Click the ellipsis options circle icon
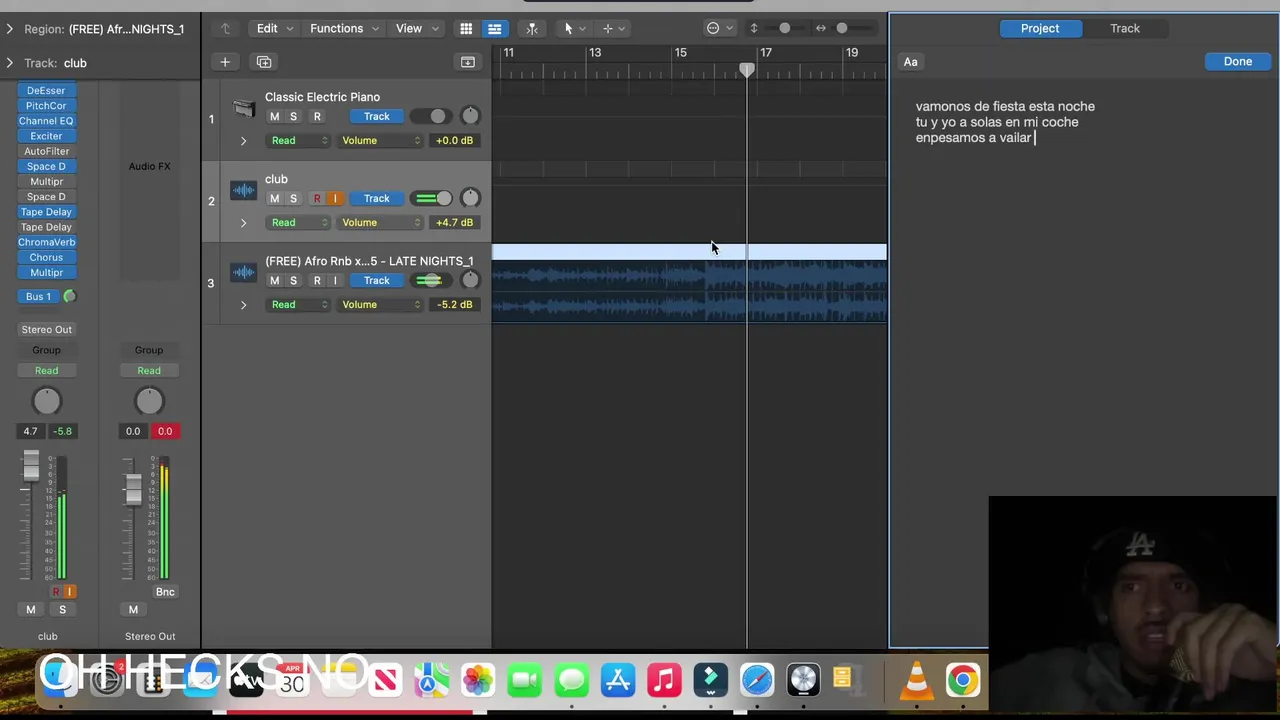 click(713, 28)
